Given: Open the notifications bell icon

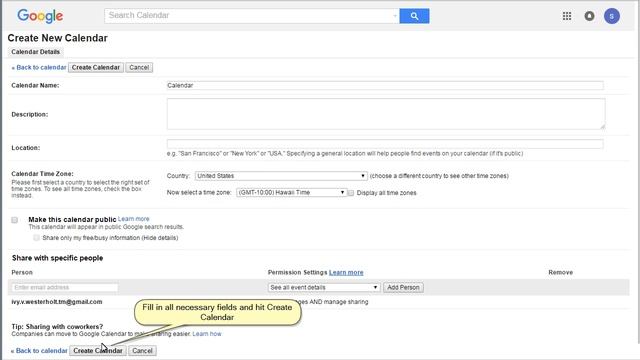Looking at the screenshot, I should [x=589, y=16].
